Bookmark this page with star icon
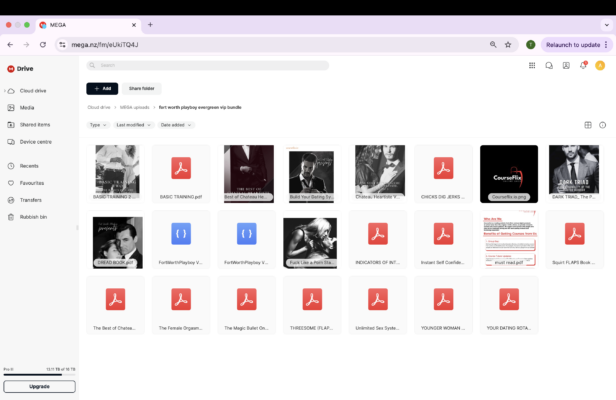 tap(508, 45)
